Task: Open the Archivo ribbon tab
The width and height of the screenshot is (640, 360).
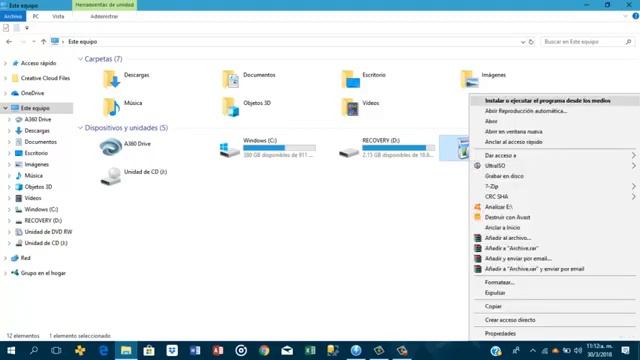Action: (13, 16)
